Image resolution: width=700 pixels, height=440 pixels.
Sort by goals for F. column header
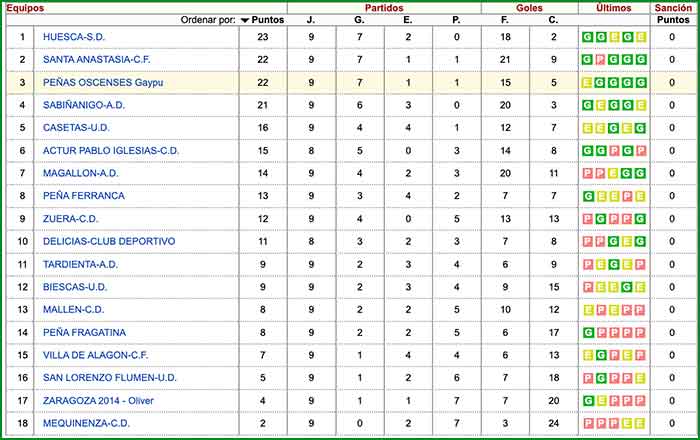(x=505, y=19)
